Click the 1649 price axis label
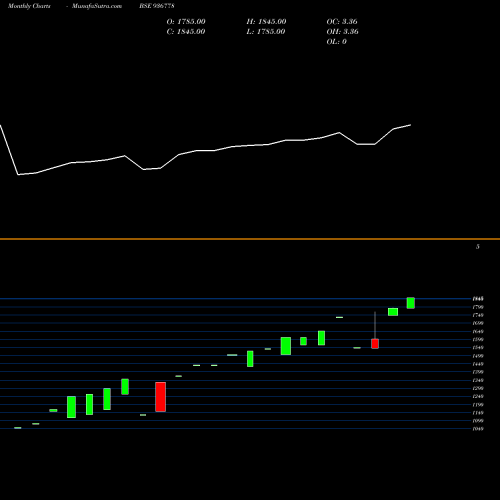 tap(478, 331)
